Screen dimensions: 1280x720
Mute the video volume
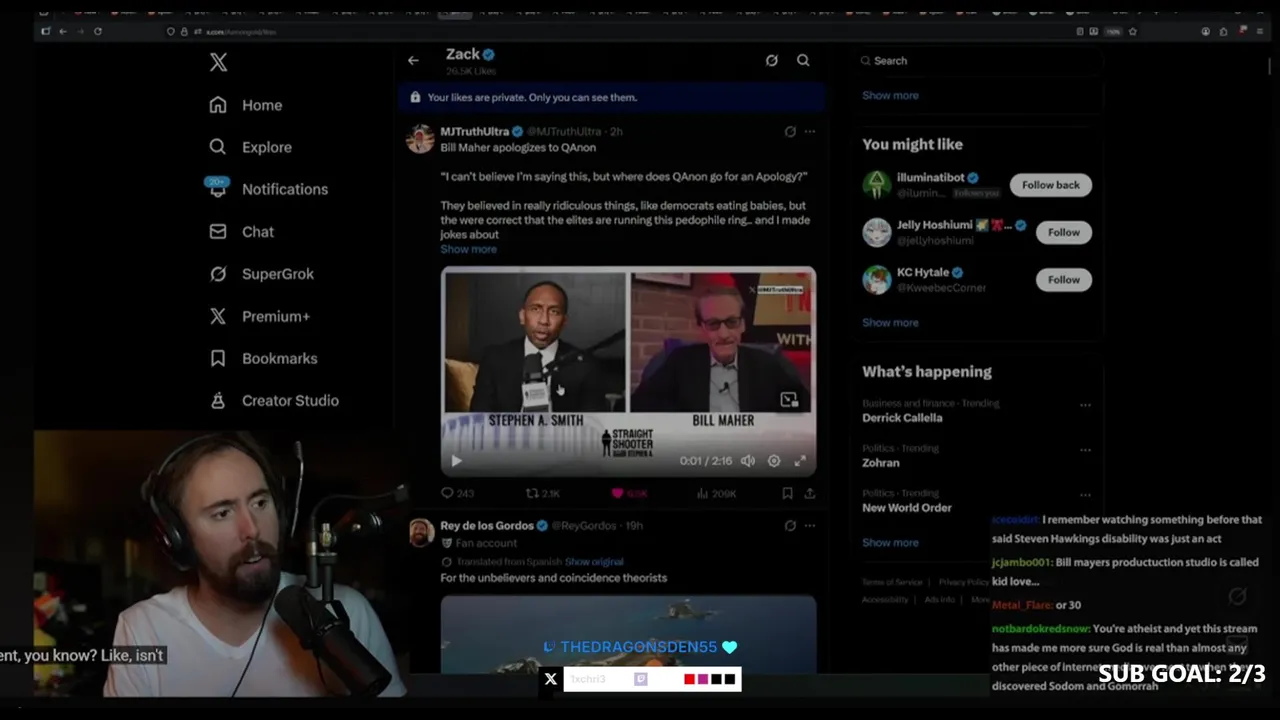(x=747, y=461)
